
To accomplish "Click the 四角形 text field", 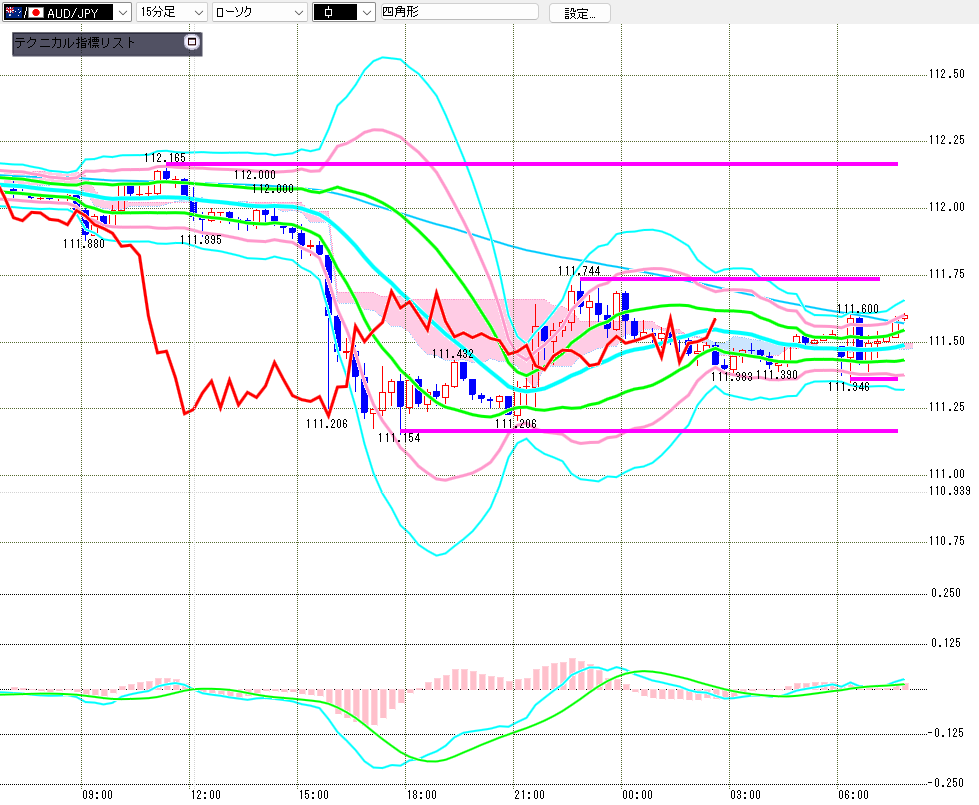I will click(x=460, y=12).
